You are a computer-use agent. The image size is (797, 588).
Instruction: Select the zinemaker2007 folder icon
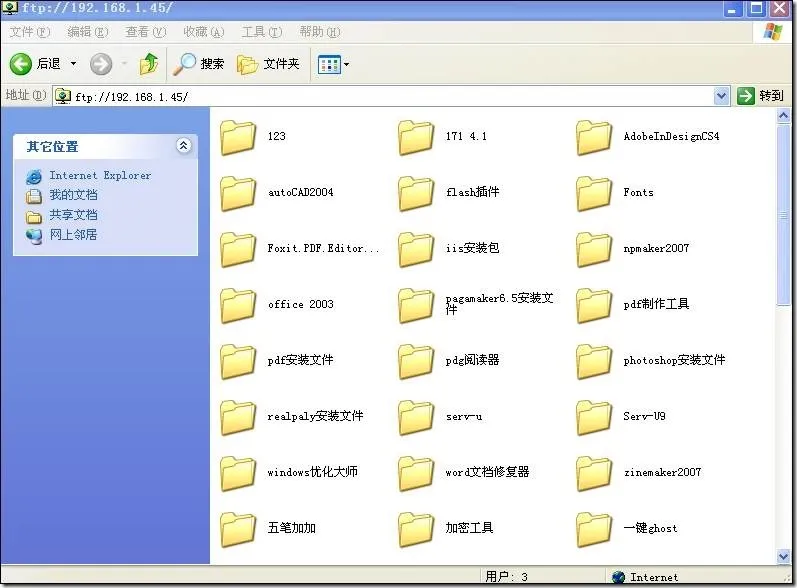coord(594,473)
